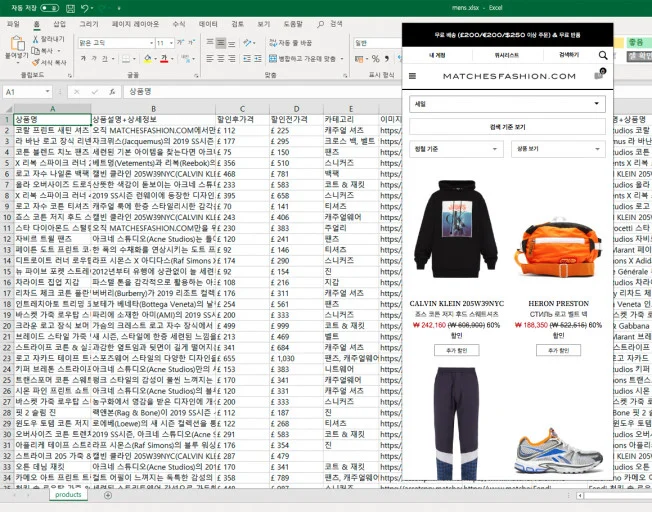Open the 상품 보기 view dropdown
The width and height of the screenshot is (652, 512).
coord(558,149)
